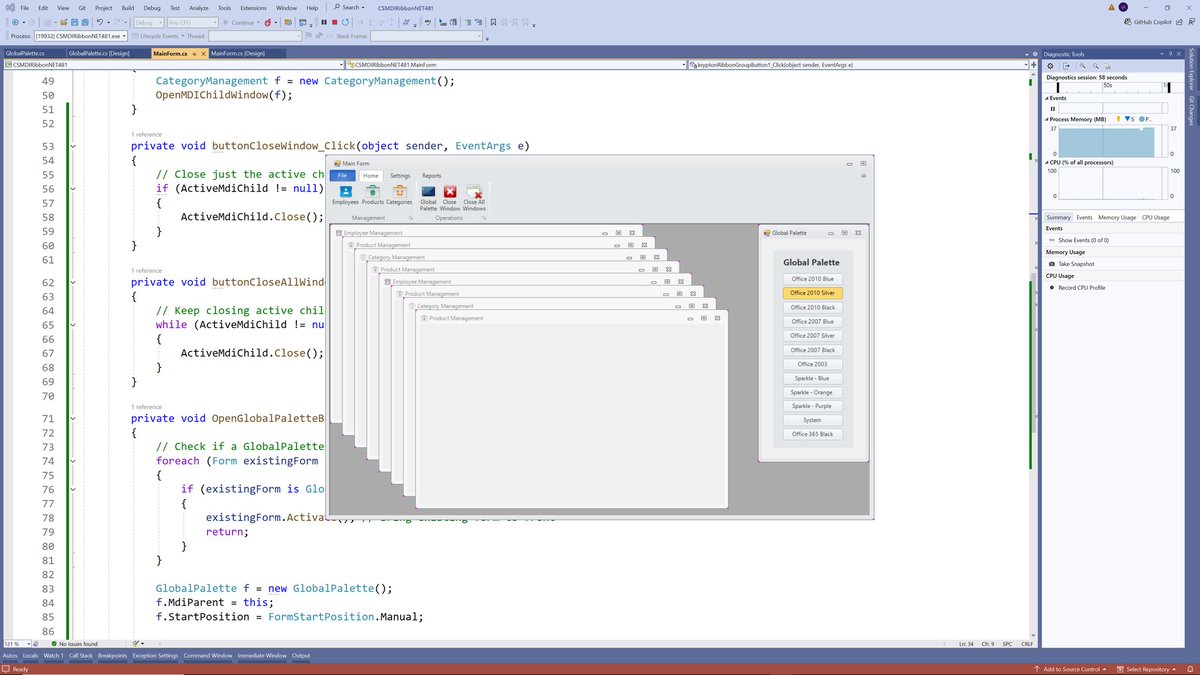Click the Break All pause icon in toolbar
Screen dimensions: 1200x675
point(323,22)
